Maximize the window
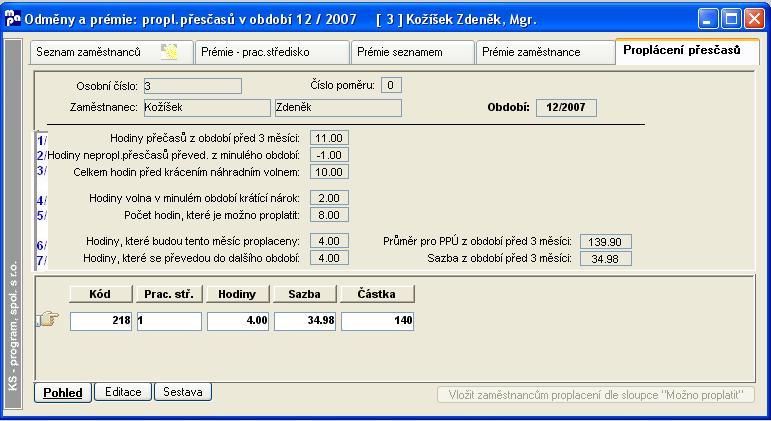Image resolution: width=771 pixels, height=421 pixels. coord(731,19)
